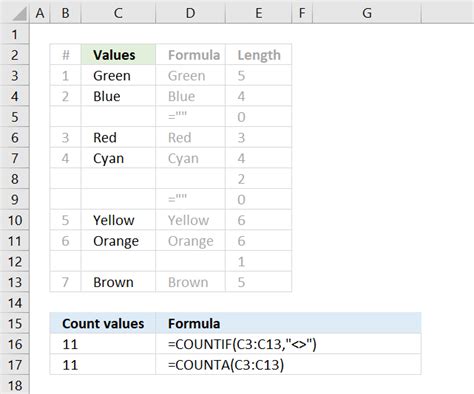Image resolution: width=474 pixels, height=394 pixels.
Task: Click the length value 2 in row 8
Action: pos(258,179)
